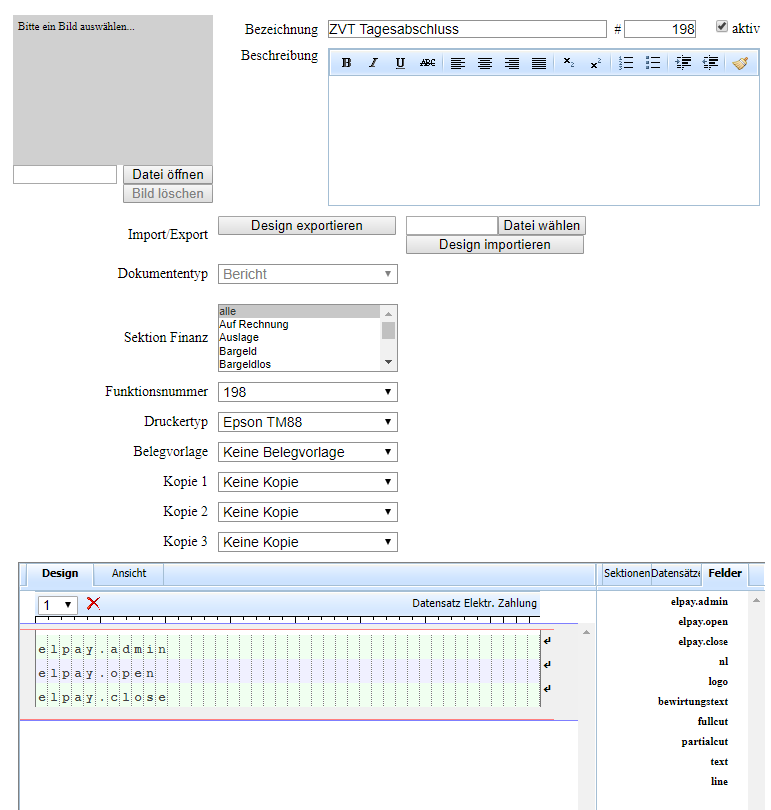Viewport: 771px width, 810px height.
Task: Select the nl field in Felder list
Action: (x=723, y=662)
